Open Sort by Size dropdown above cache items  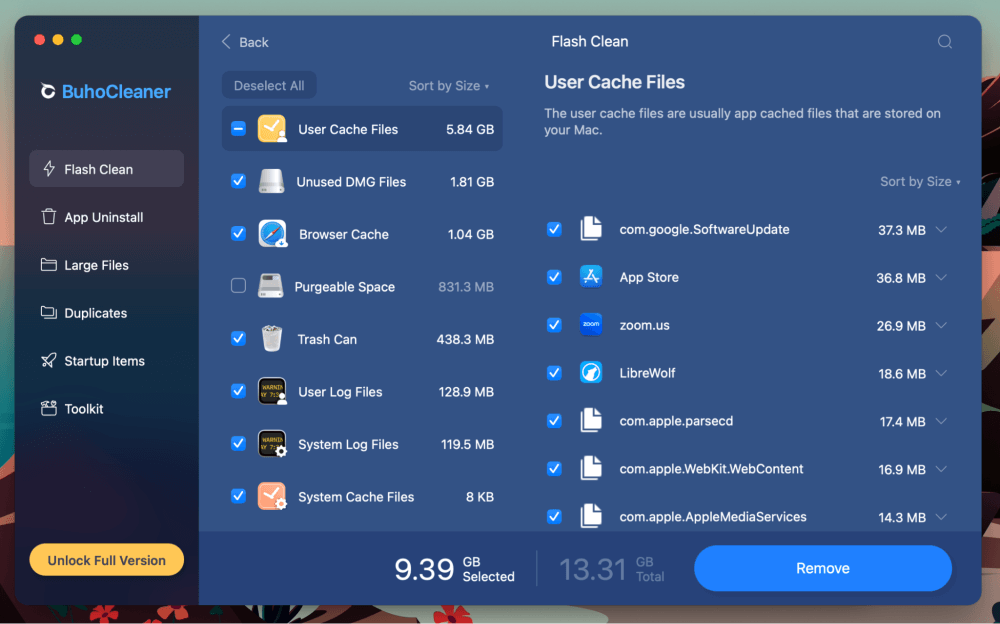pos(920,181)
